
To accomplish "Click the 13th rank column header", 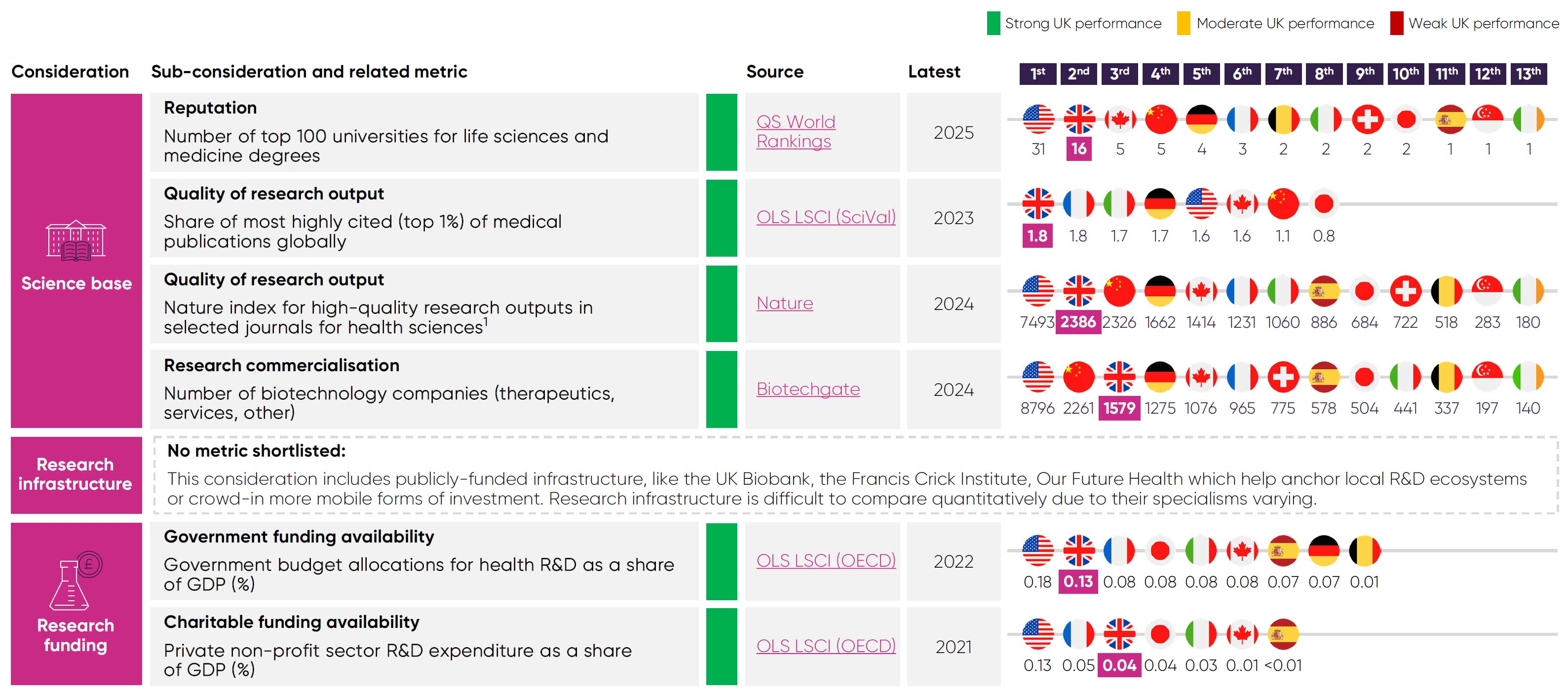I will click(x=1528, y=74).
